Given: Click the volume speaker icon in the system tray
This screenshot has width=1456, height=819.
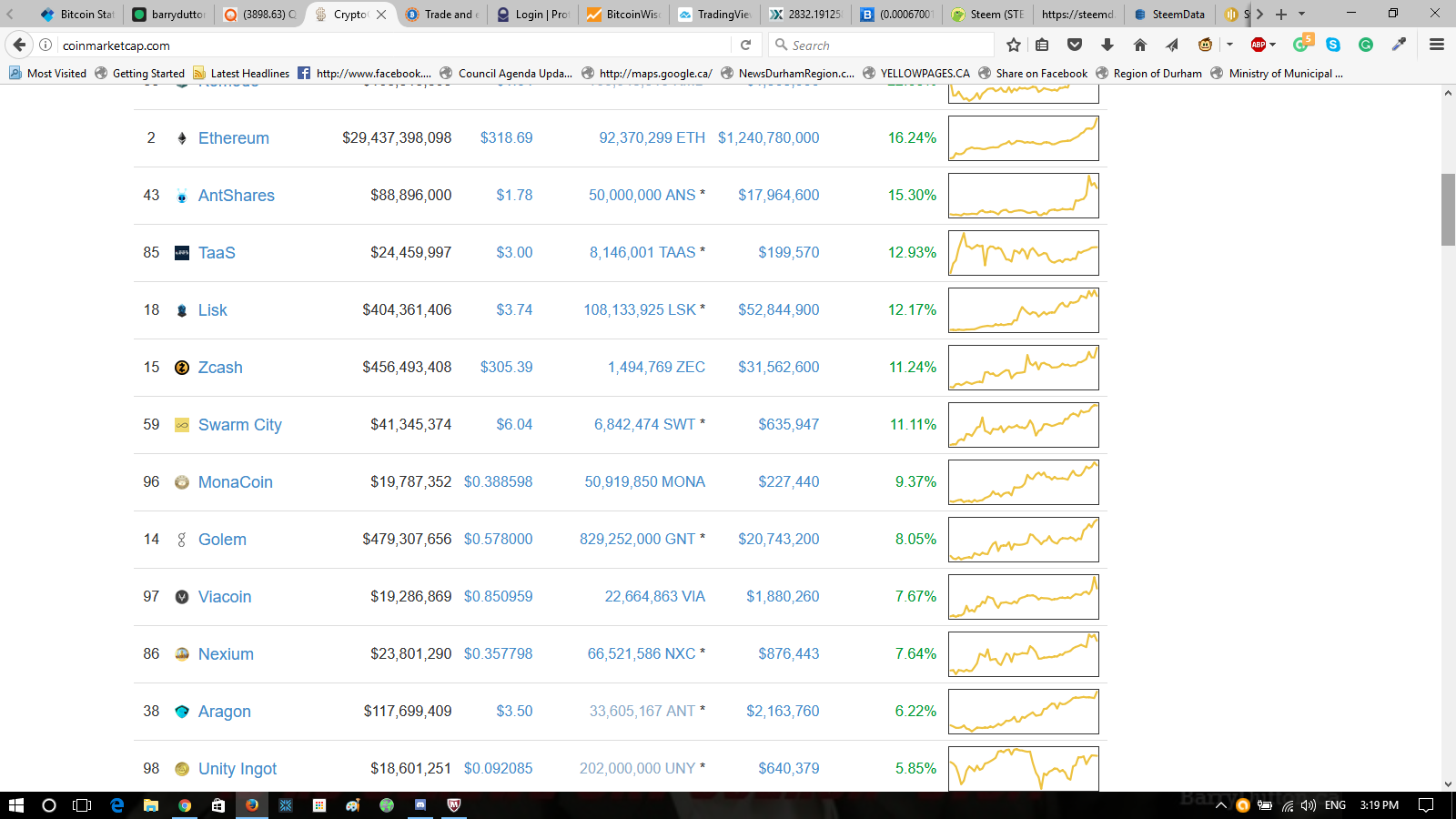Looking at the screenshot, I should tap(1309, 805).
